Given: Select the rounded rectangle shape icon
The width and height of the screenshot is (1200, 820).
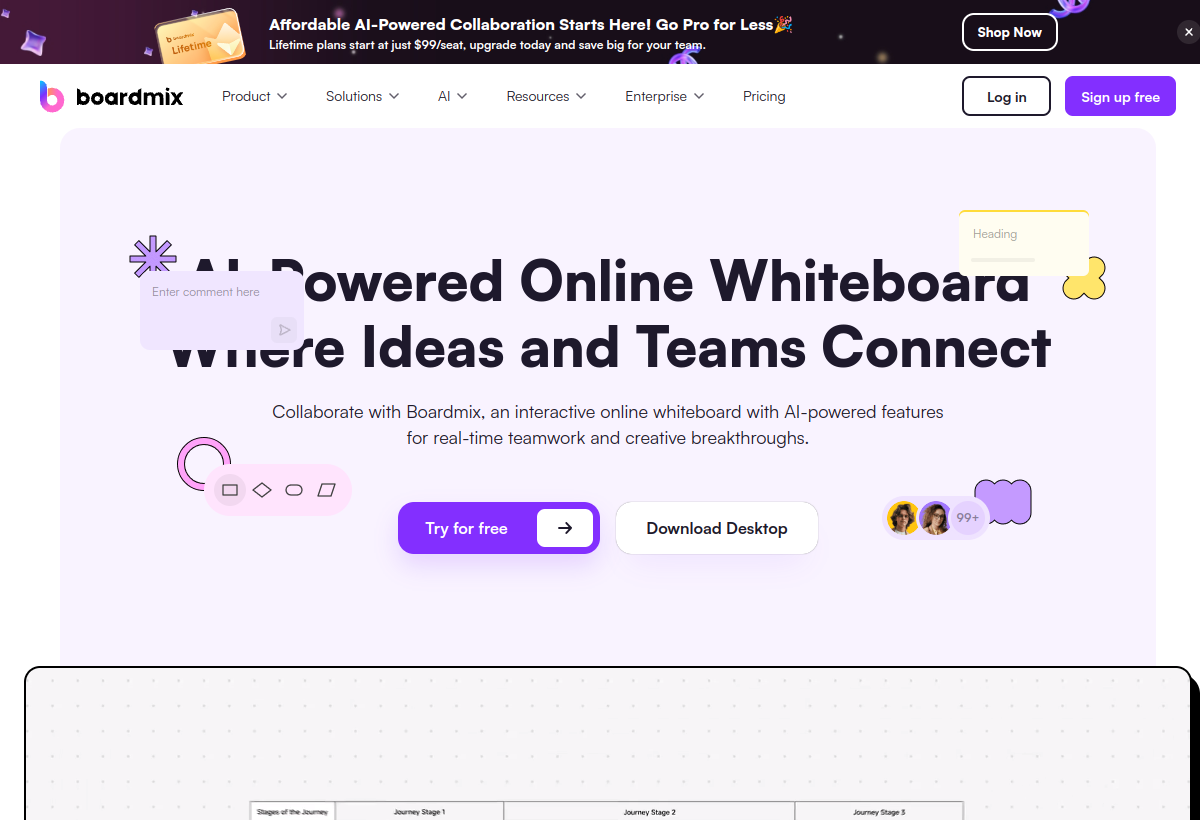Looking at the screenshot, I should click(294, 490).
